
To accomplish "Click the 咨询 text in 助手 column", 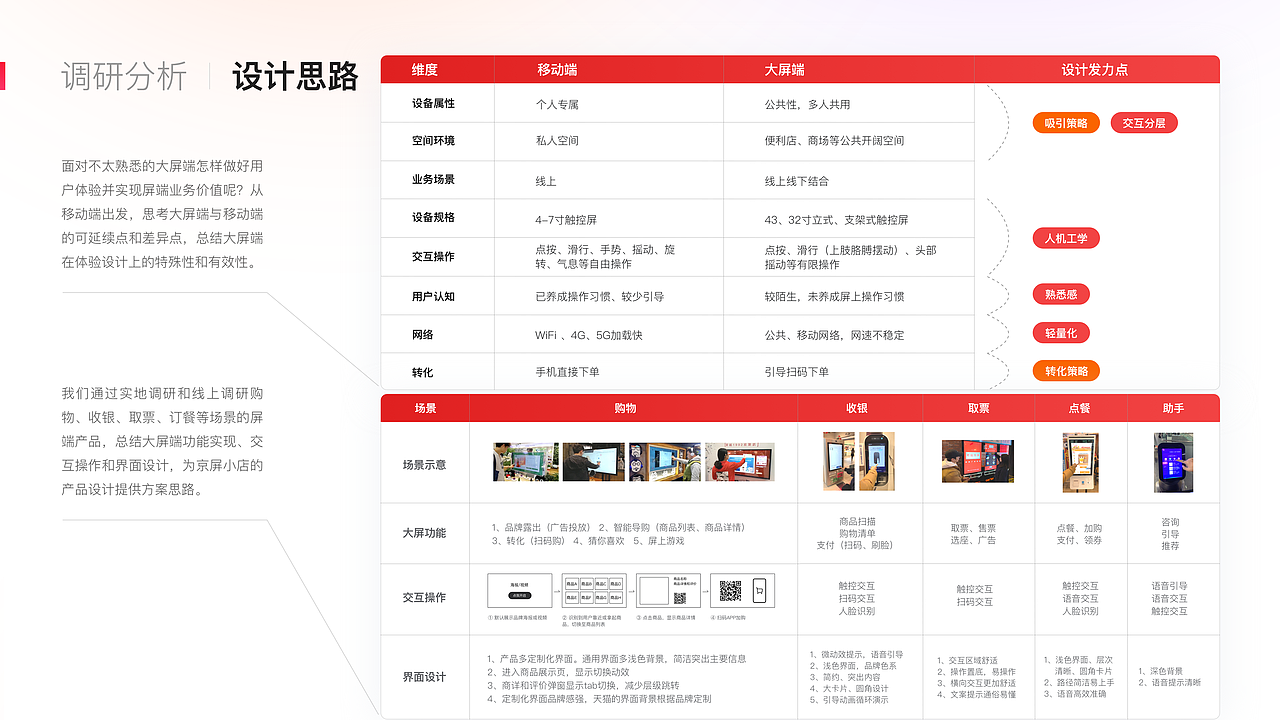I will pyautogui.click(x=1170, y=522).
